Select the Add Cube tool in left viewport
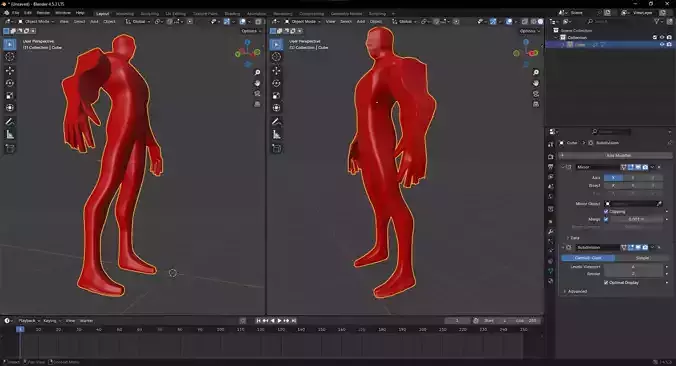Viewport: 676px width, 366px height. click(x=9, y=148)
